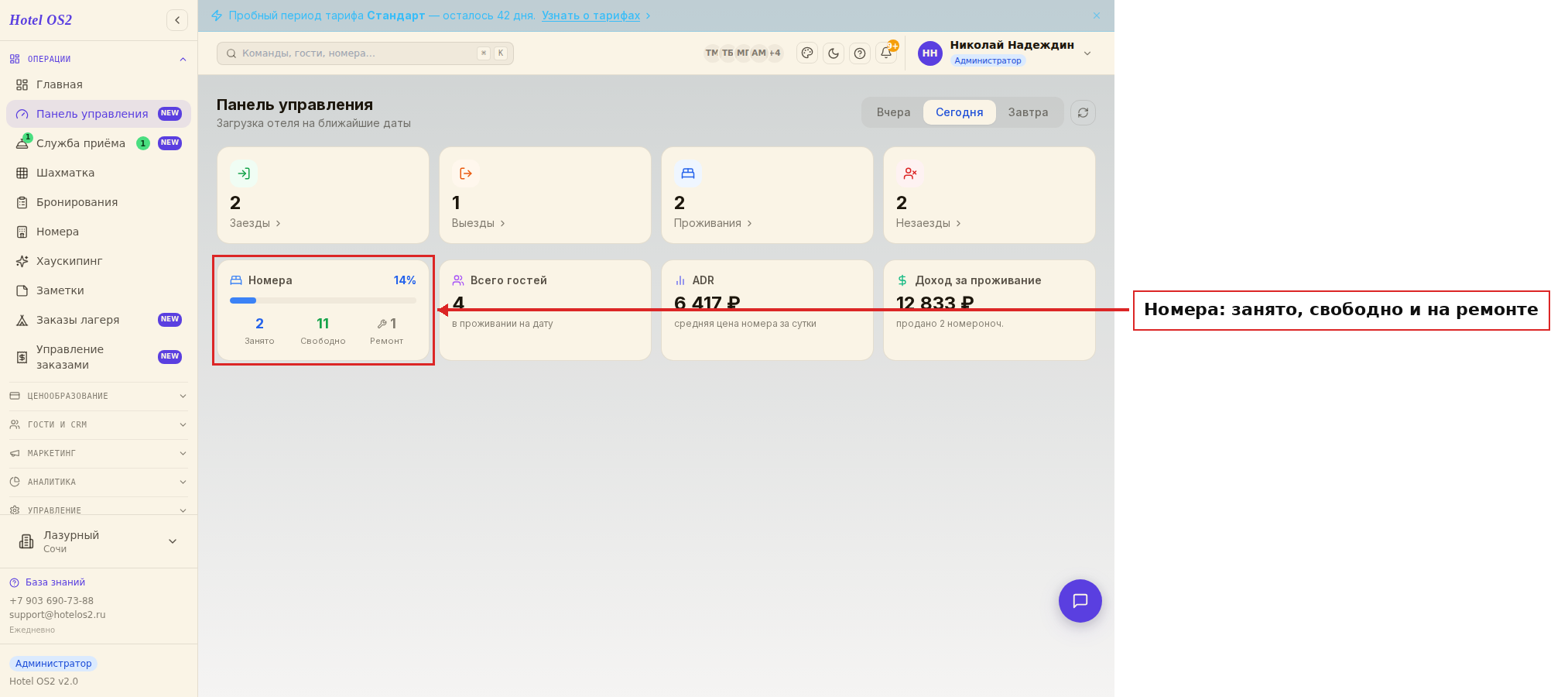This screenshot has height=697, width=1568.
Task: Open the color theme palette icon
Action: tap(807, 53)
